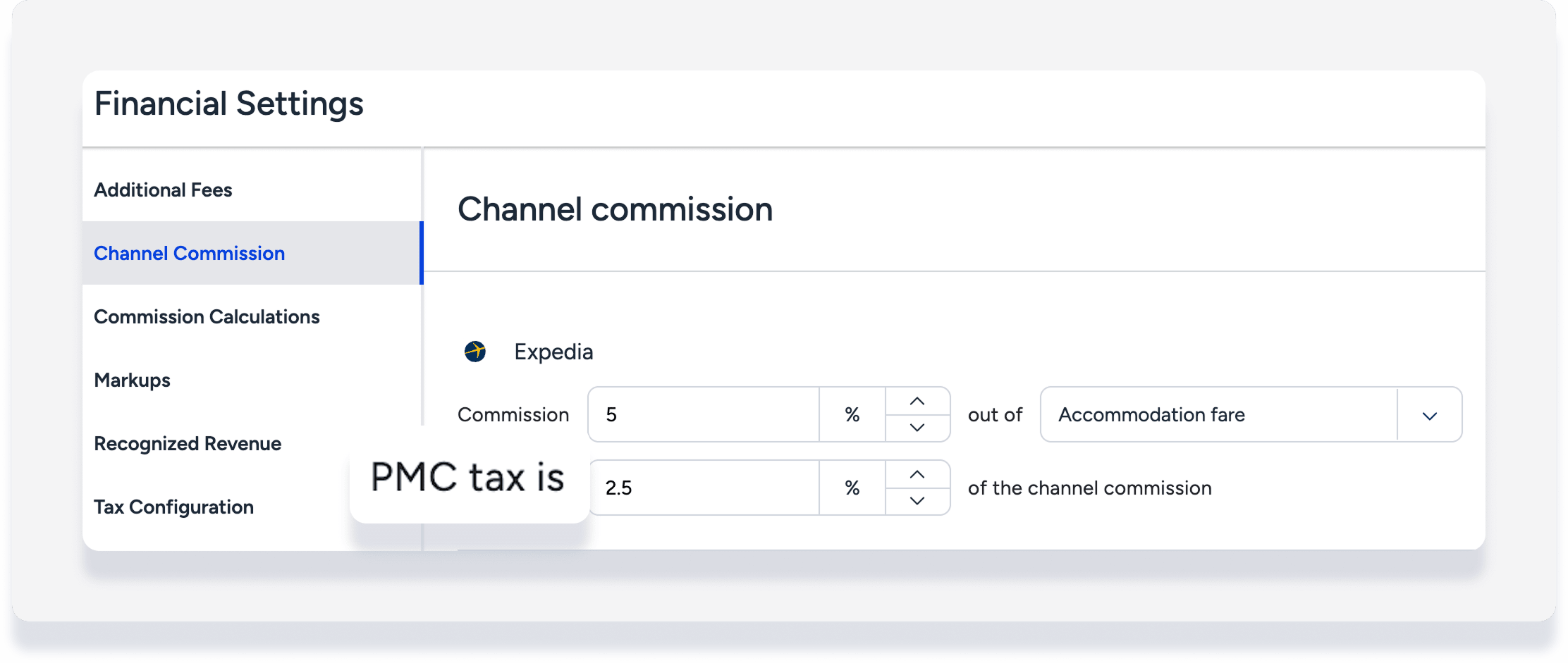Click the chevron beside Accommodation fare

pyautogui.click(x=1429, y=415)
